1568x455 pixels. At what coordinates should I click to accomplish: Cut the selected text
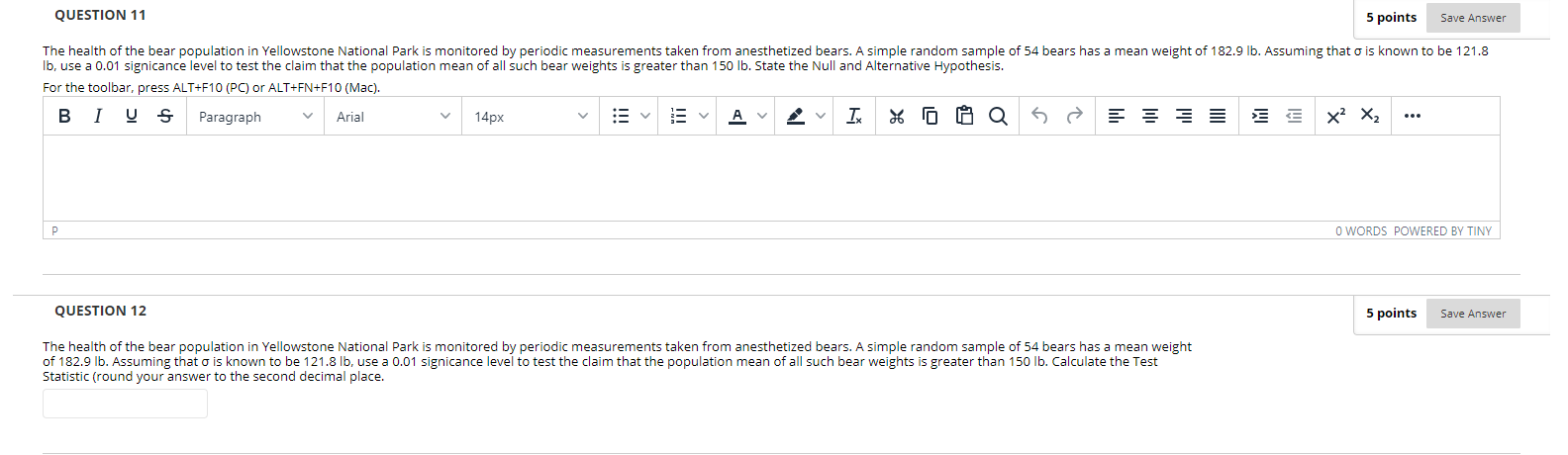897,116
